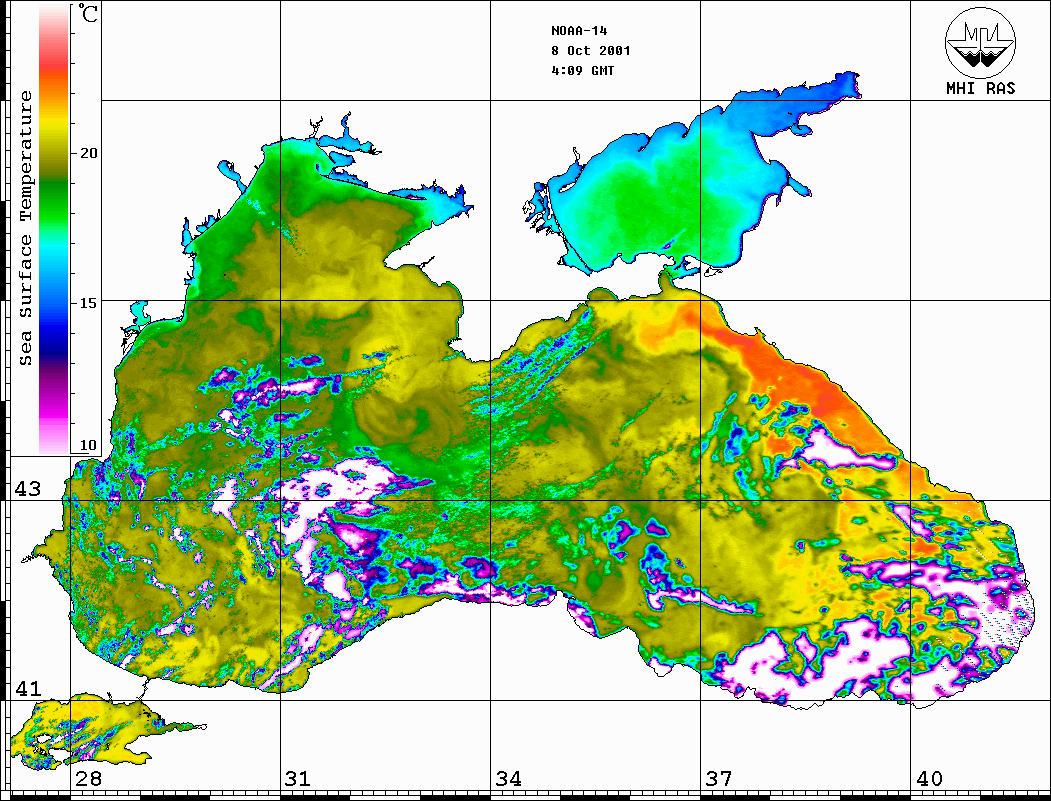Click longitude label '40'
Viewport: 1051px width, 801px height.
(929, 778)
